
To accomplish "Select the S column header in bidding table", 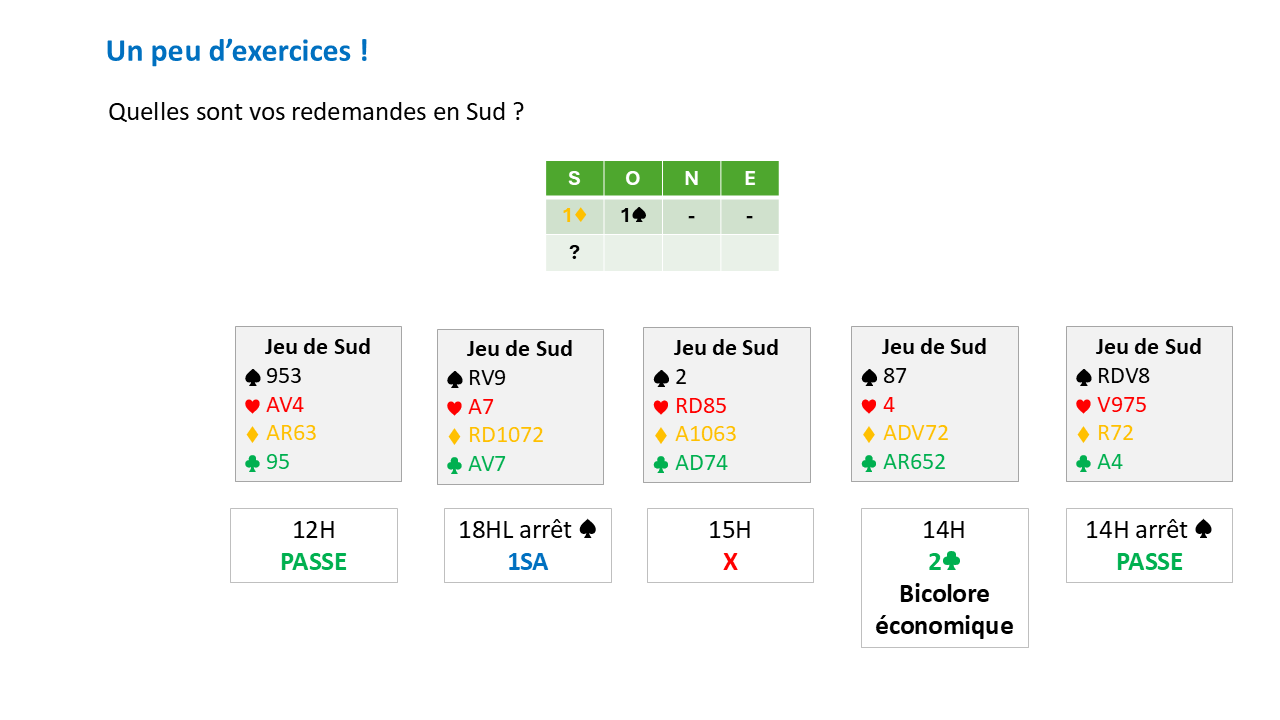I will tap(574, 179).
